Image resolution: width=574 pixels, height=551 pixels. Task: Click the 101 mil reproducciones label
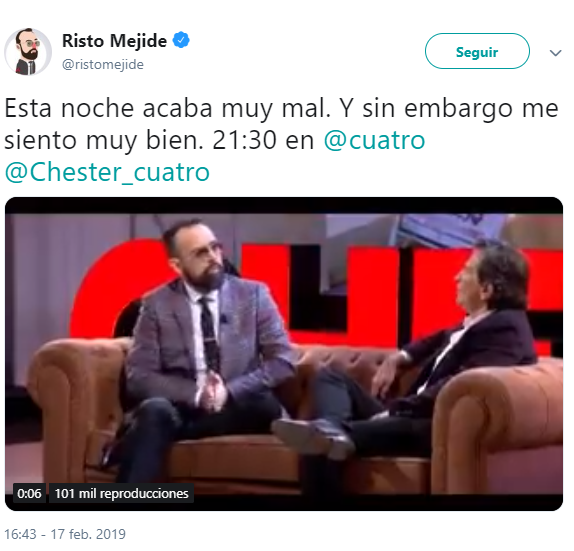121,493
